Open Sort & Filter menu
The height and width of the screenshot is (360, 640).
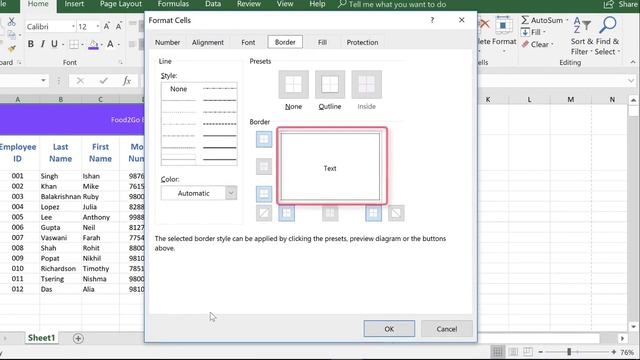(x=582, y=36)
